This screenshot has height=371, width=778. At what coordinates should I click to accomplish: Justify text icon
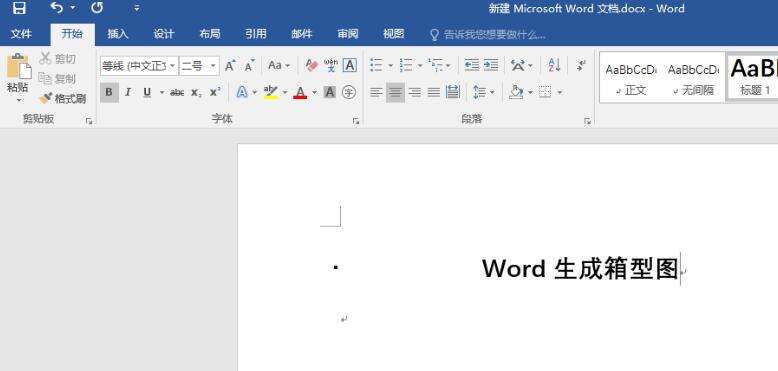coord(434,92)
